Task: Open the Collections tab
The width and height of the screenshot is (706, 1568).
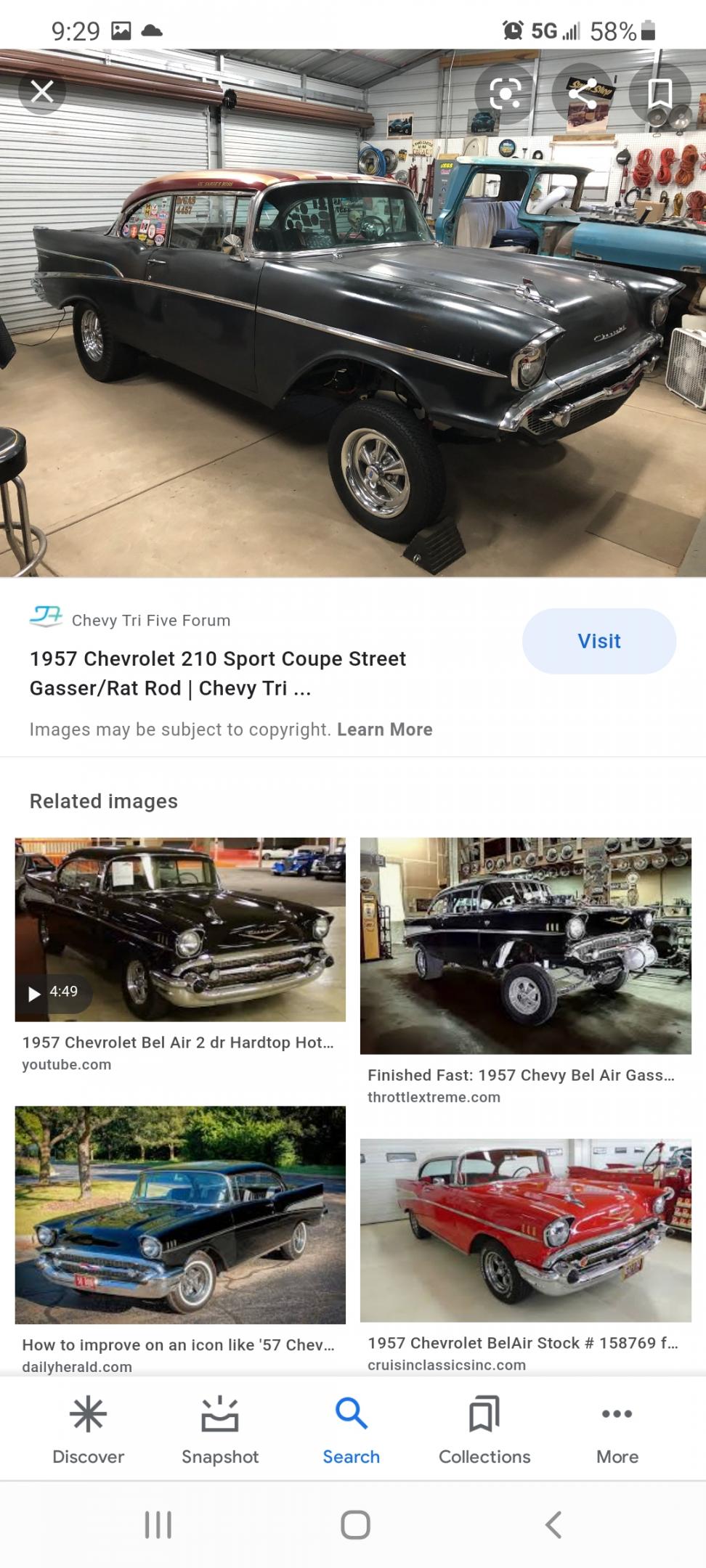Action: (x=484, y=1429)
